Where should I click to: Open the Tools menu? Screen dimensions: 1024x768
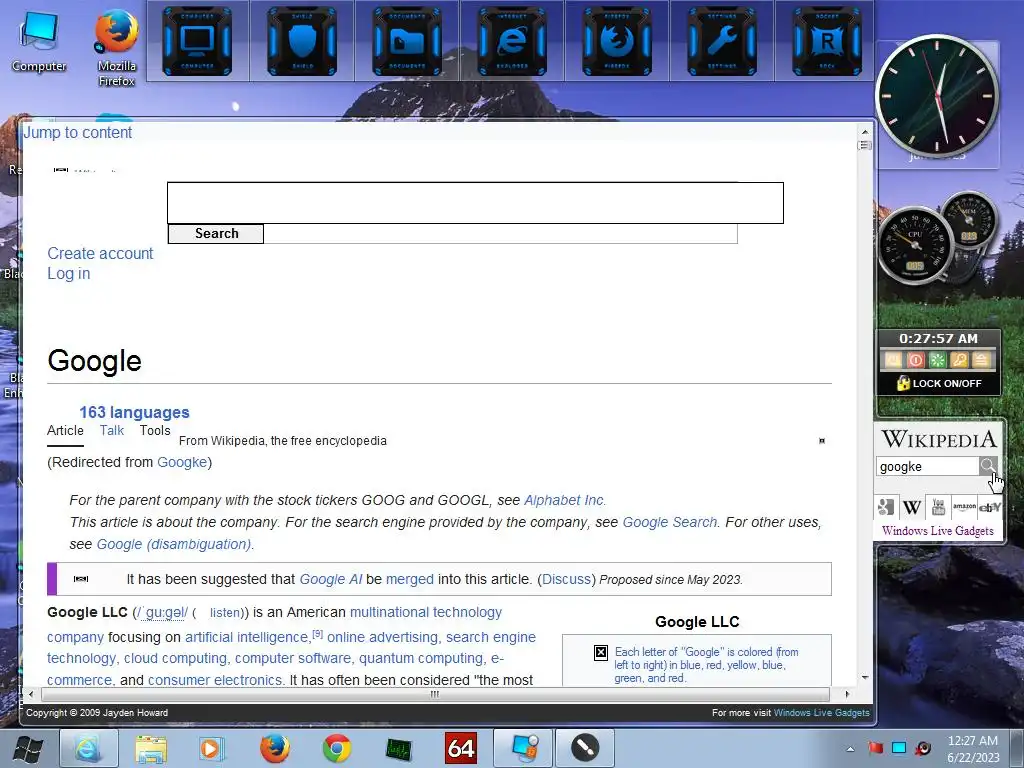(155, 430)
